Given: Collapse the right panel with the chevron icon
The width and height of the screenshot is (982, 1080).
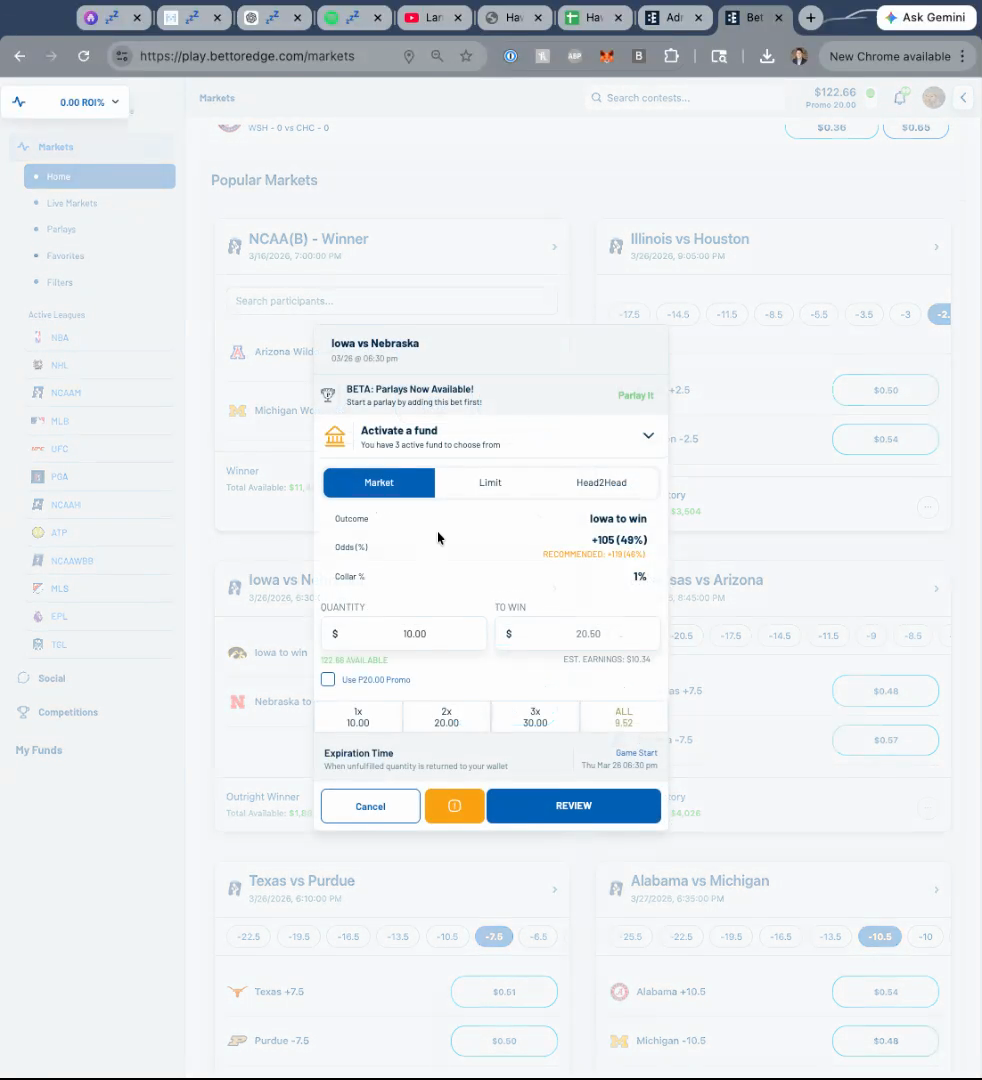Looking at the screenshot, I should [963, 97].
